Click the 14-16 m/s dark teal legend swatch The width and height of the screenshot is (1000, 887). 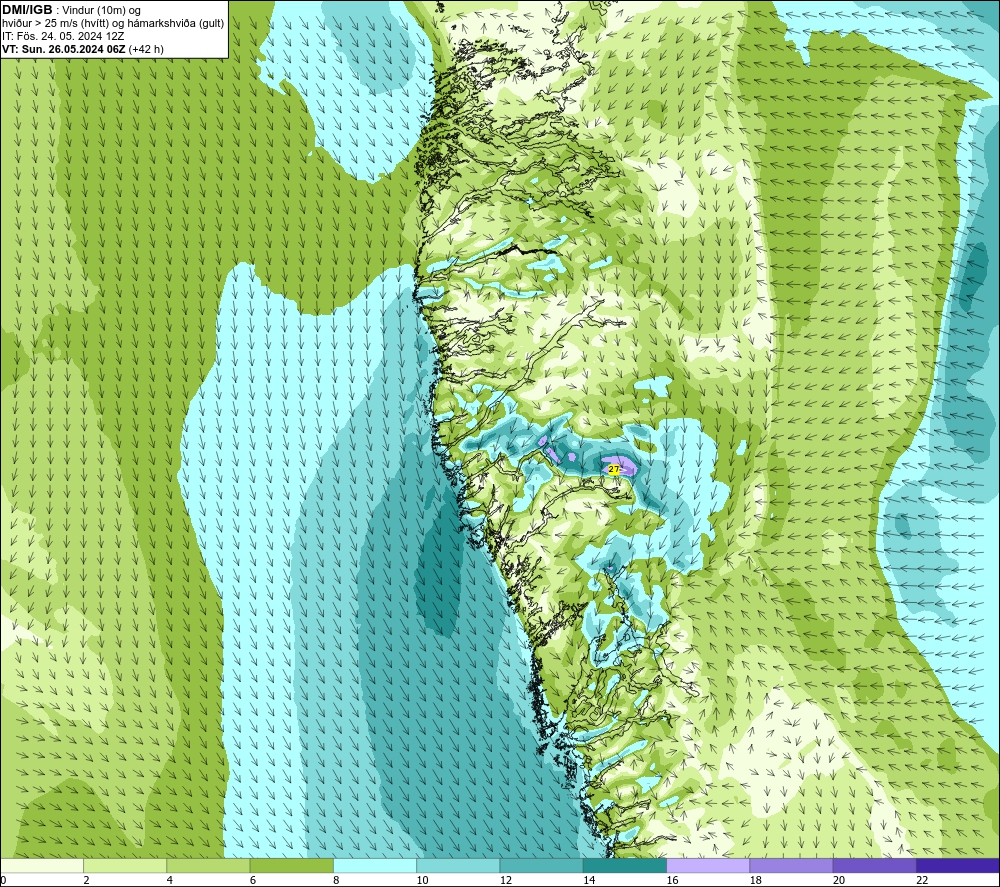(x=625, y=866)
